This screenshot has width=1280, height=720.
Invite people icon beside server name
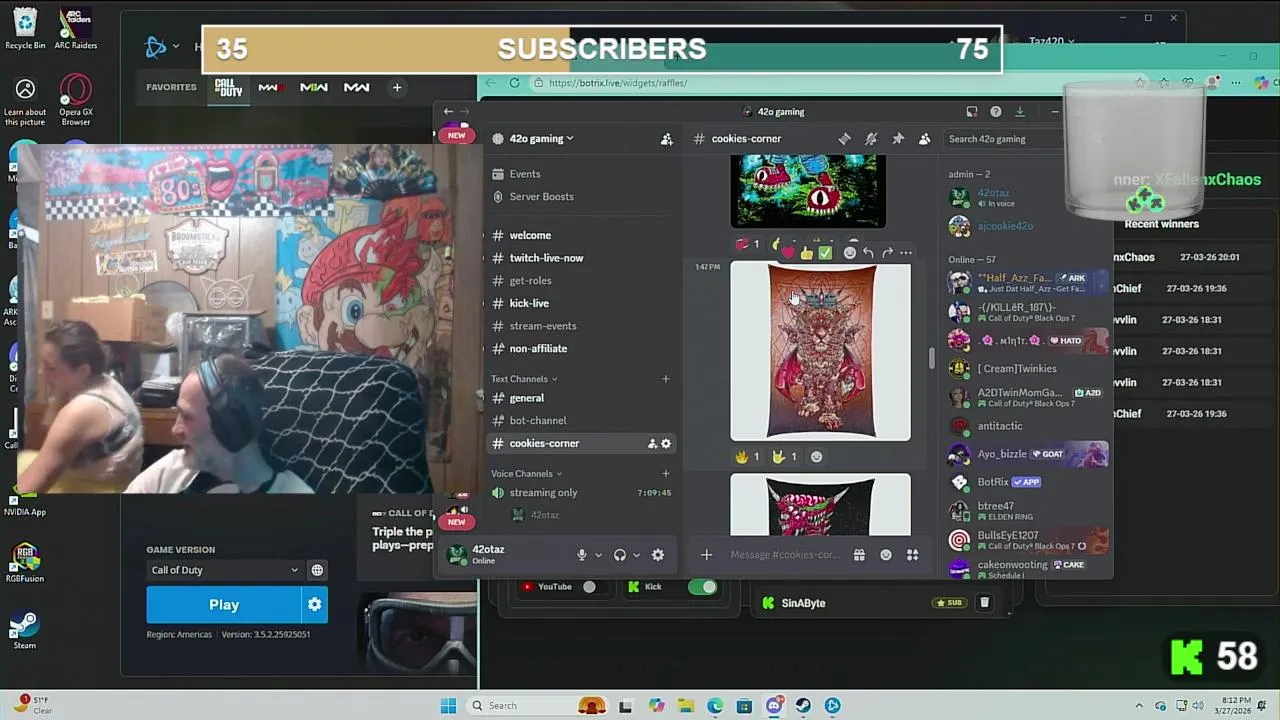[x=667, y=139]
